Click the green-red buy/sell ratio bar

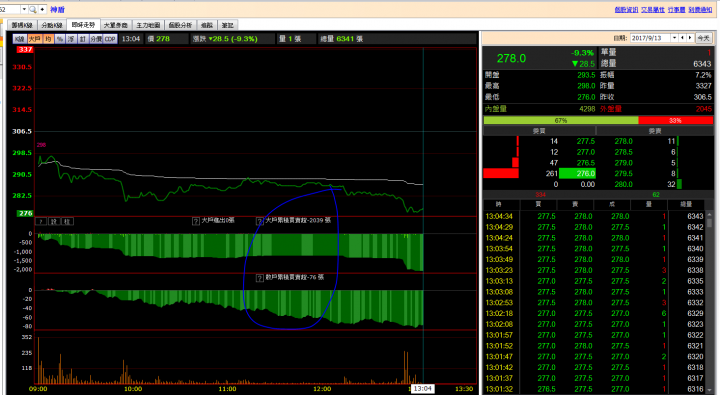point(598,120)
